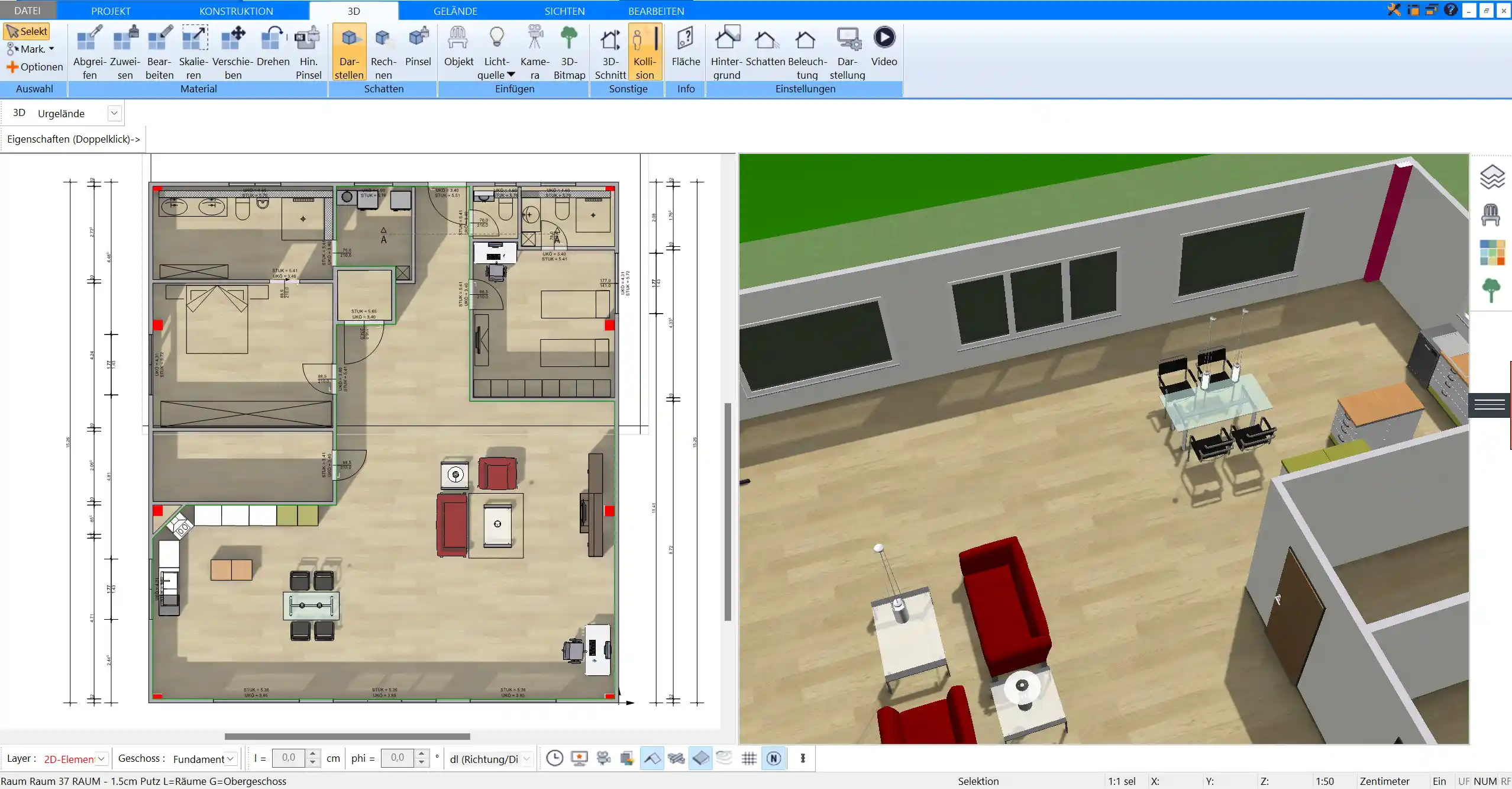Toggle the roof display button
The height and width of the screenshot is (789, 1512).
(652, 758)
